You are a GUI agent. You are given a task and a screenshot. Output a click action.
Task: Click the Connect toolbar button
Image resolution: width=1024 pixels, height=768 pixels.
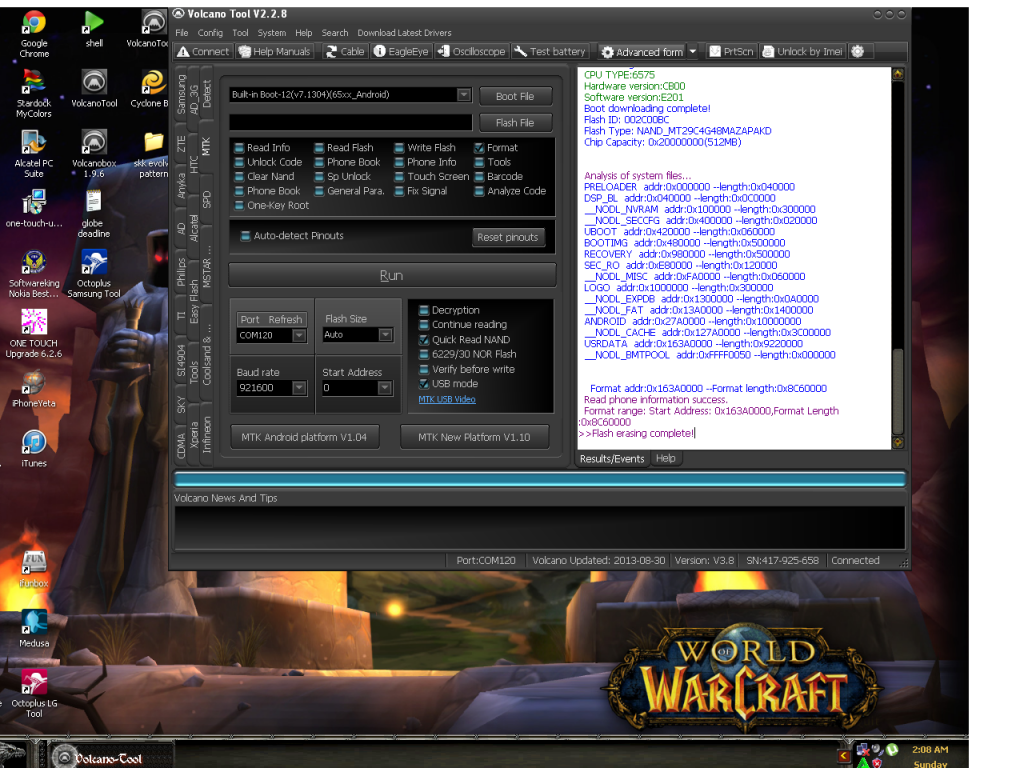tap(204, 52)
